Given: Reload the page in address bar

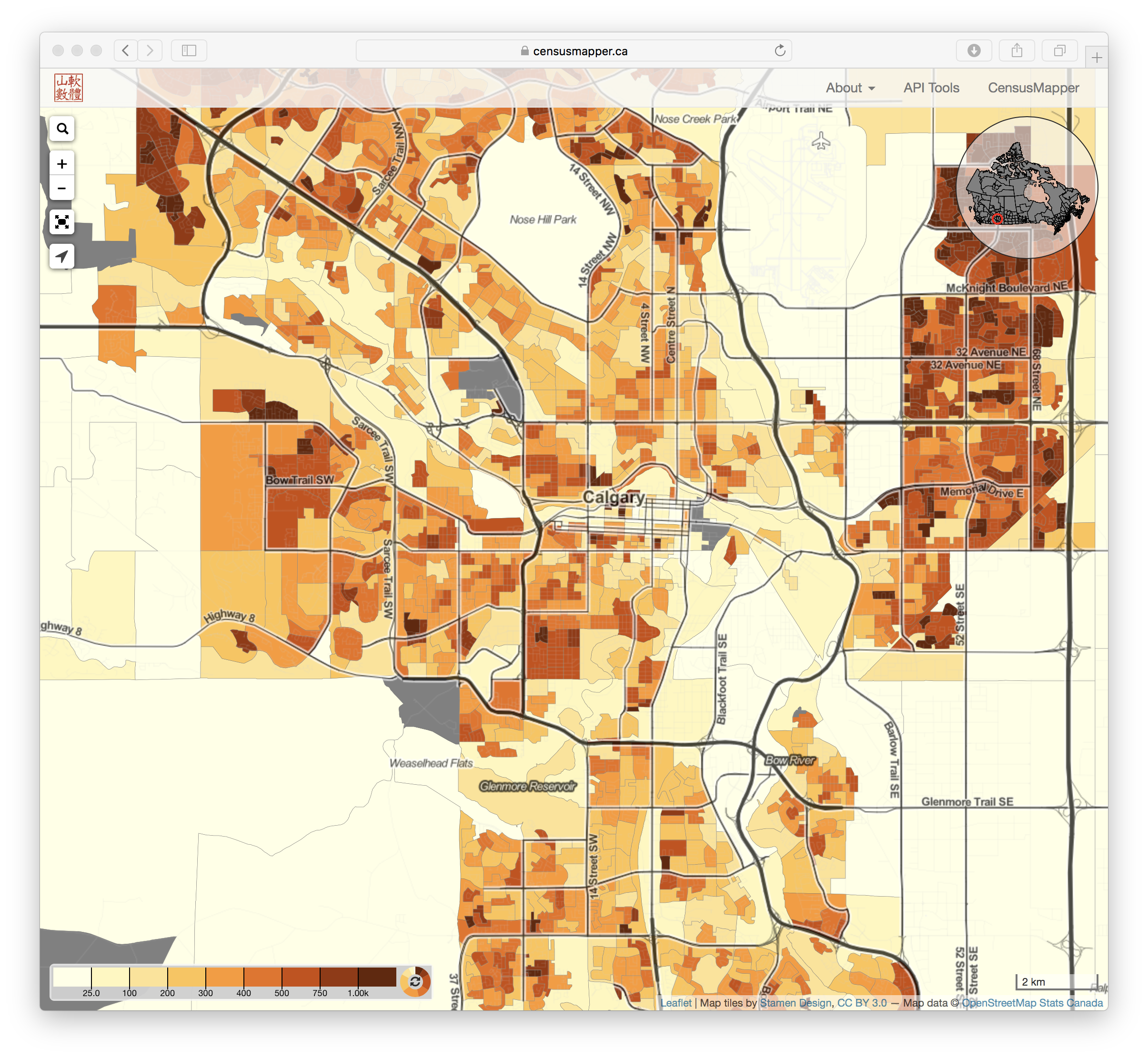Looking at the screenshot, I should 780,51.
